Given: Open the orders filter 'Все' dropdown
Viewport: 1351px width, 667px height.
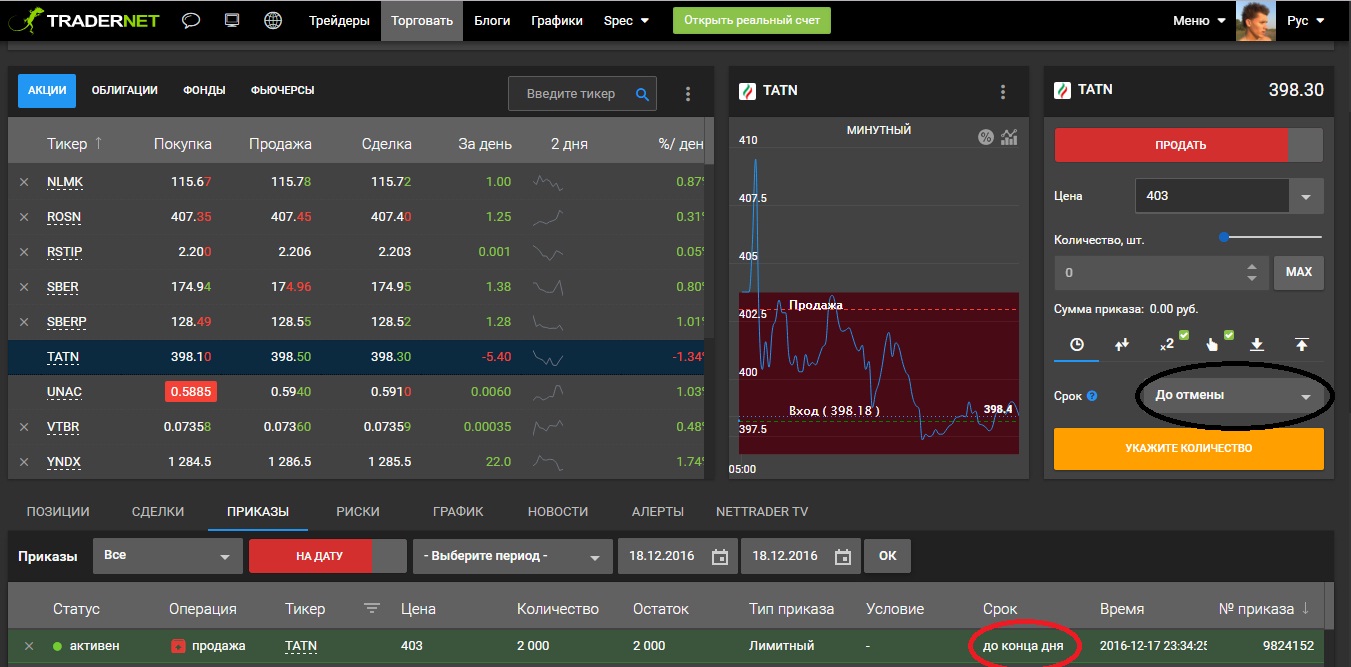Looking at the screenshot, I should [x=167, y=556].
